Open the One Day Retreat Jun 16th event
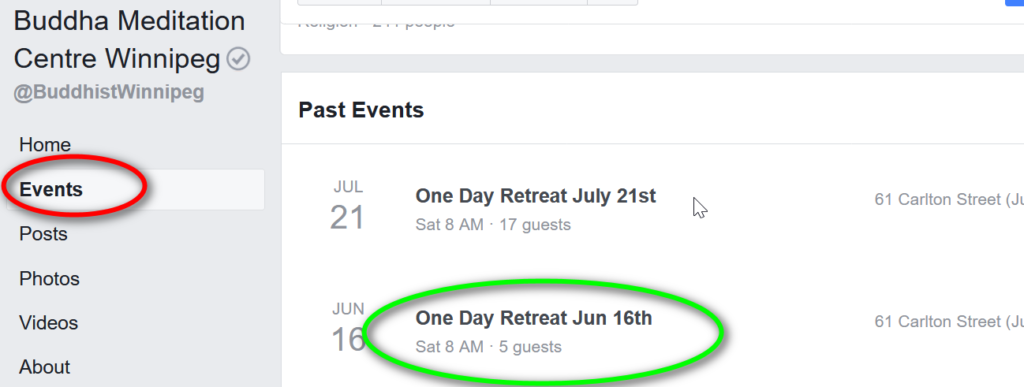This screenshot has width=1024, height=387. click(x=534, y=318)
